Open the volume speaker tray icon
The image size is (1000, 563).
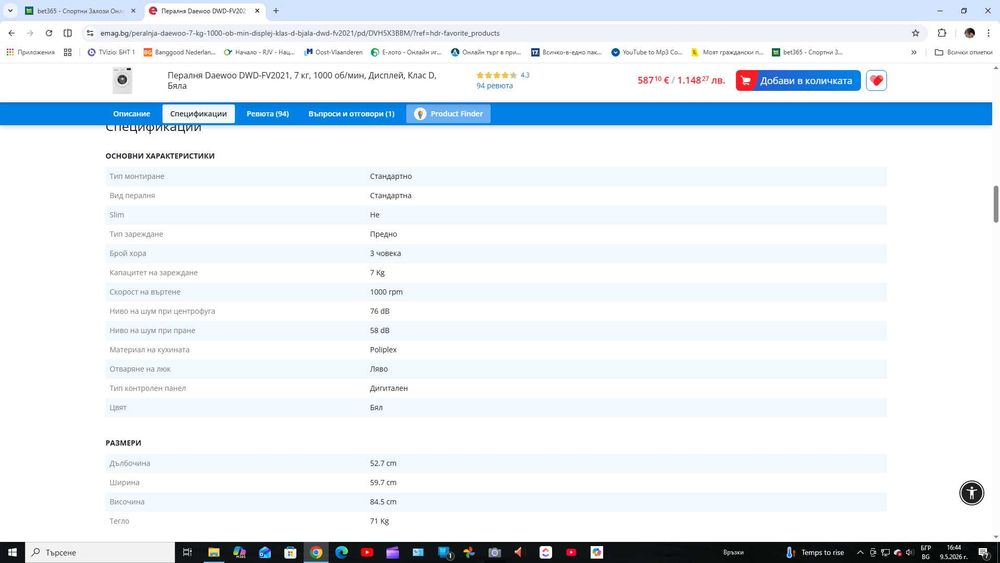[x=909, y=552]
